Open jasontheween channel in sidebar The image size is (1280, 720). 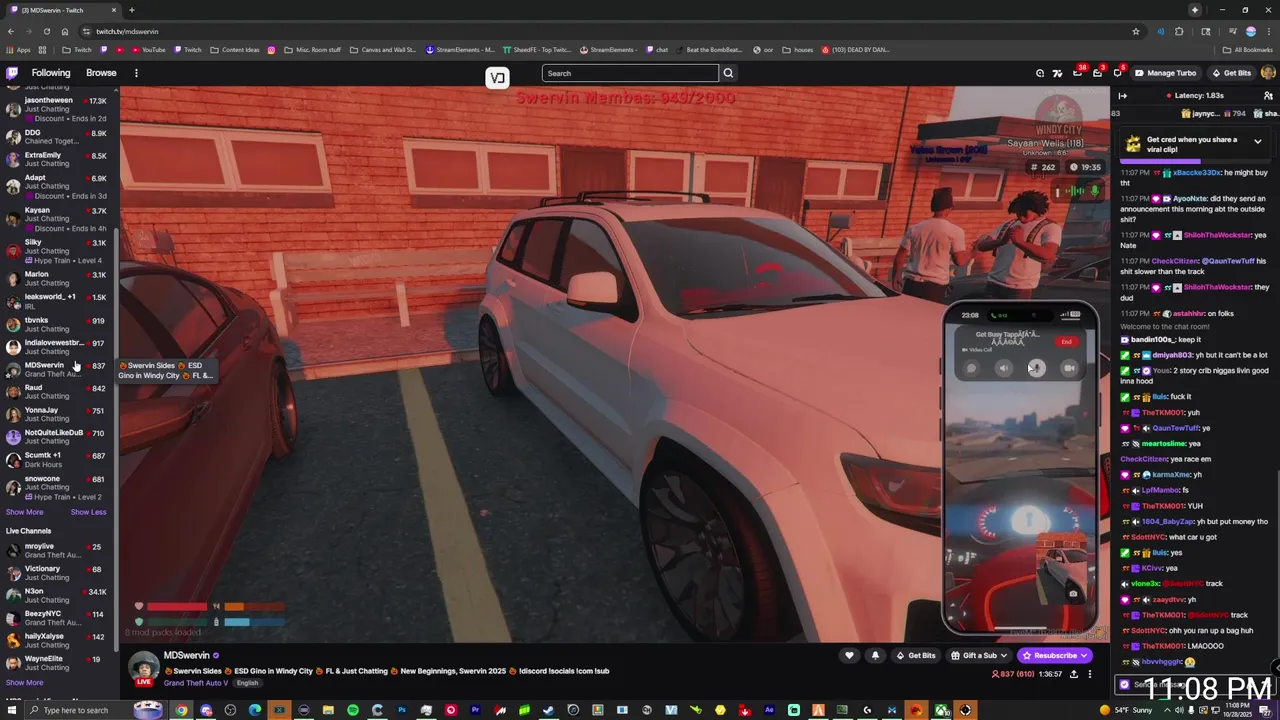click(x=58, y=108)
